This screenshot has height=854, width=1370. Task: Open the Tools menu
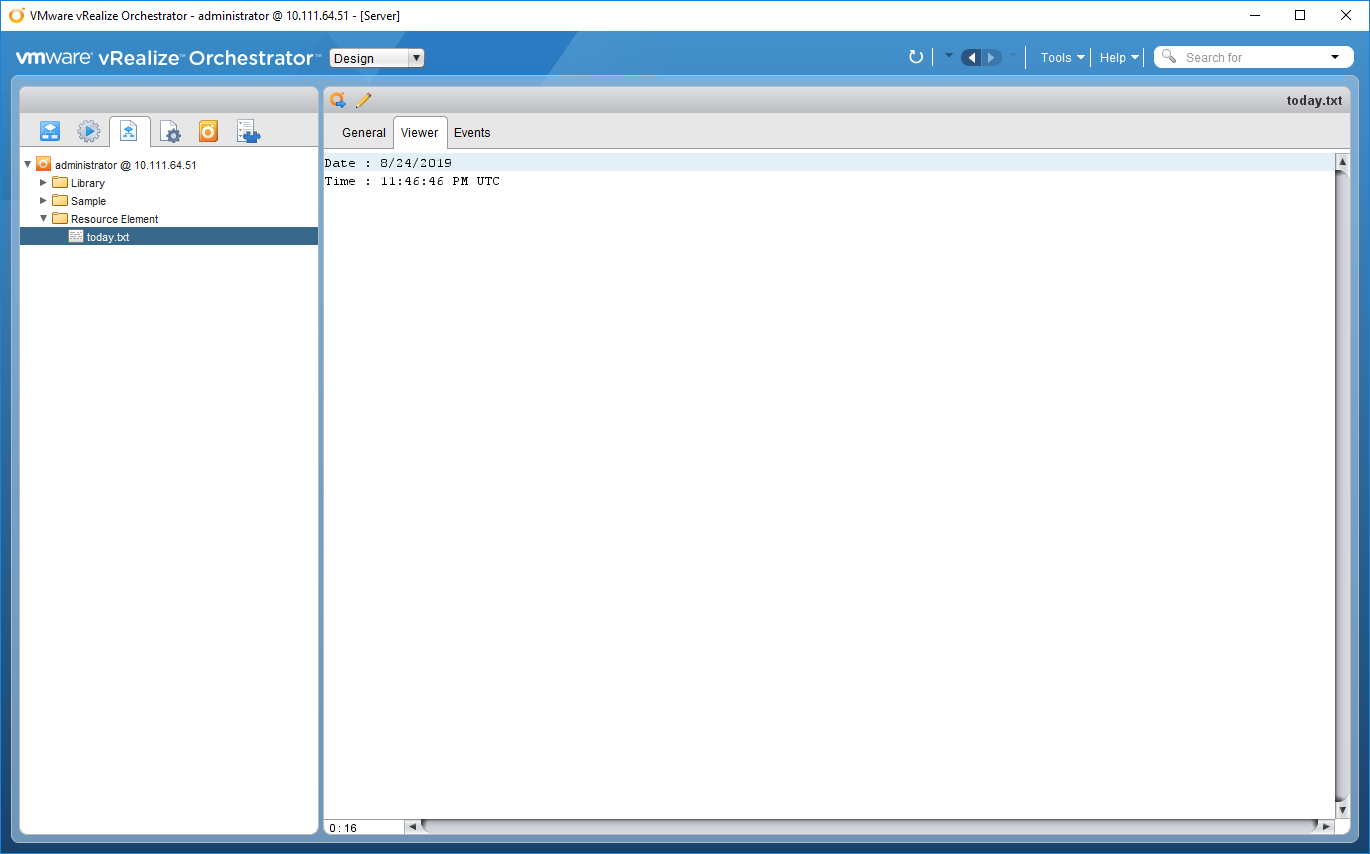(1061, 58)
